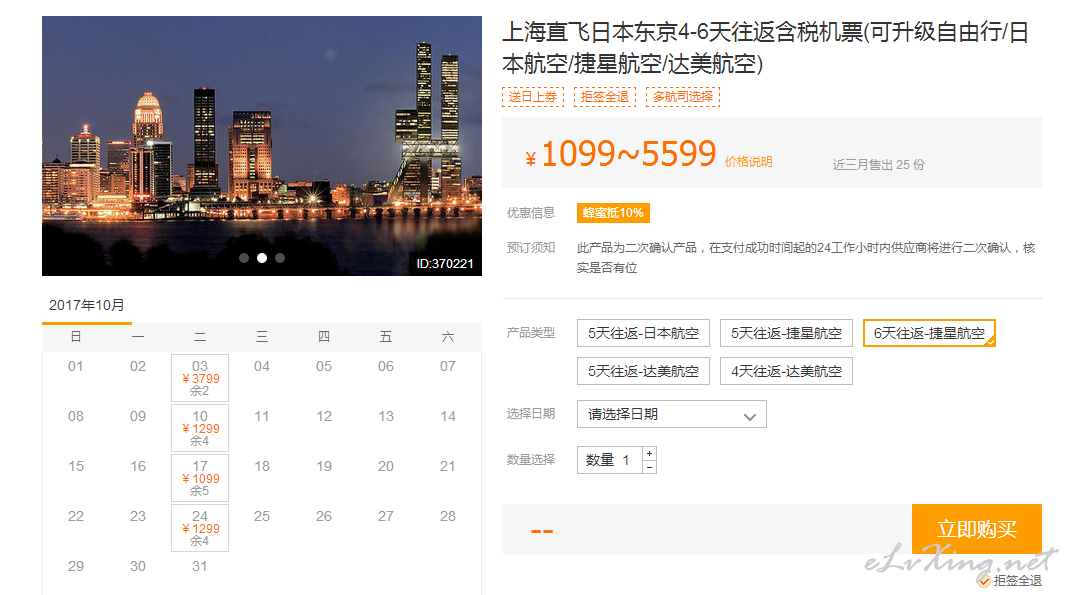
Task: Click calendar date 05
Action: (324, 367)
